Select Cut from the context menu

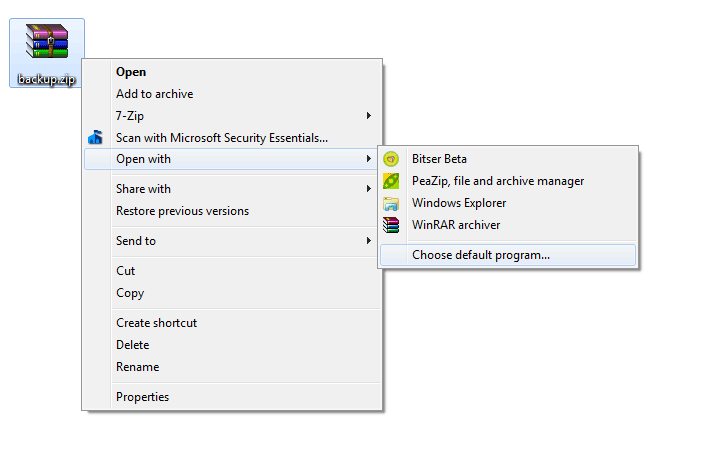tap(126, 271)
